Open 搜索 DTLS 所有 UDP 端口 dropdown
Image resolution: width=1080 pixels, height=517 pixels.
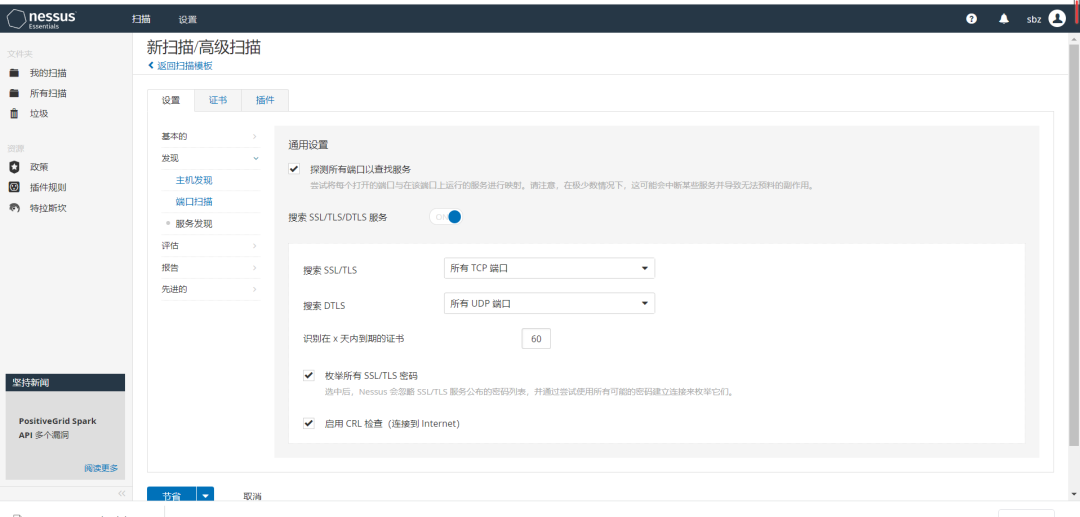click(x=550, y=303)
